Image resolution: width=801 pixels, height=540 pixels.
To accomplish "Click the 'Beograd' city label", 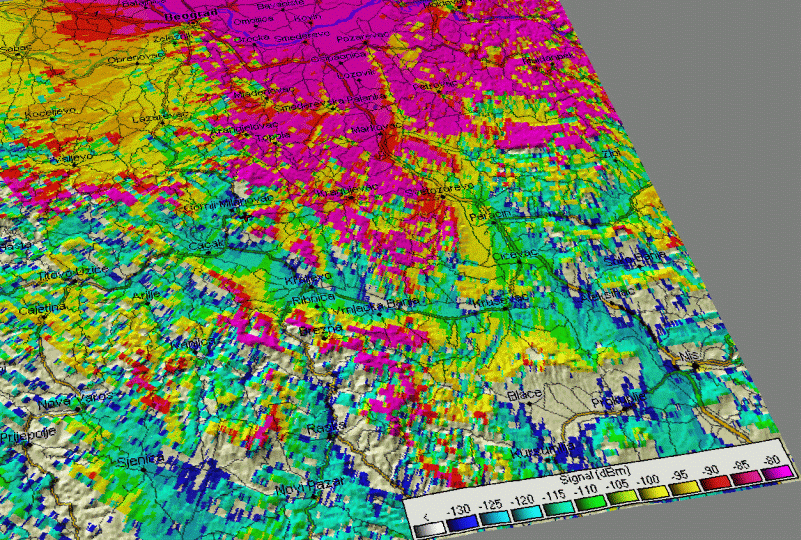I will (x=191, y=15).
